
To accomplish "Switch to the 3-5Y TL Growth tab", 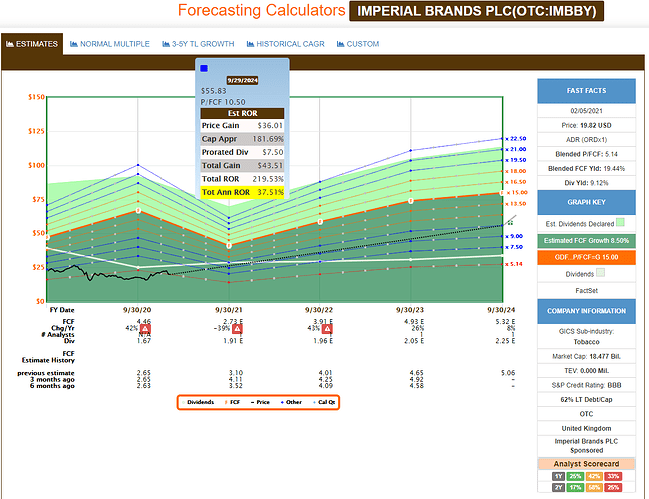I will (x=198, y=44).
